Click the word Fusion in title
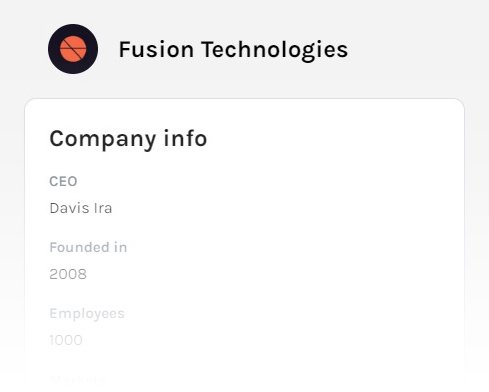489x392 pixels. pyautogui.click(x=156, y=50)
